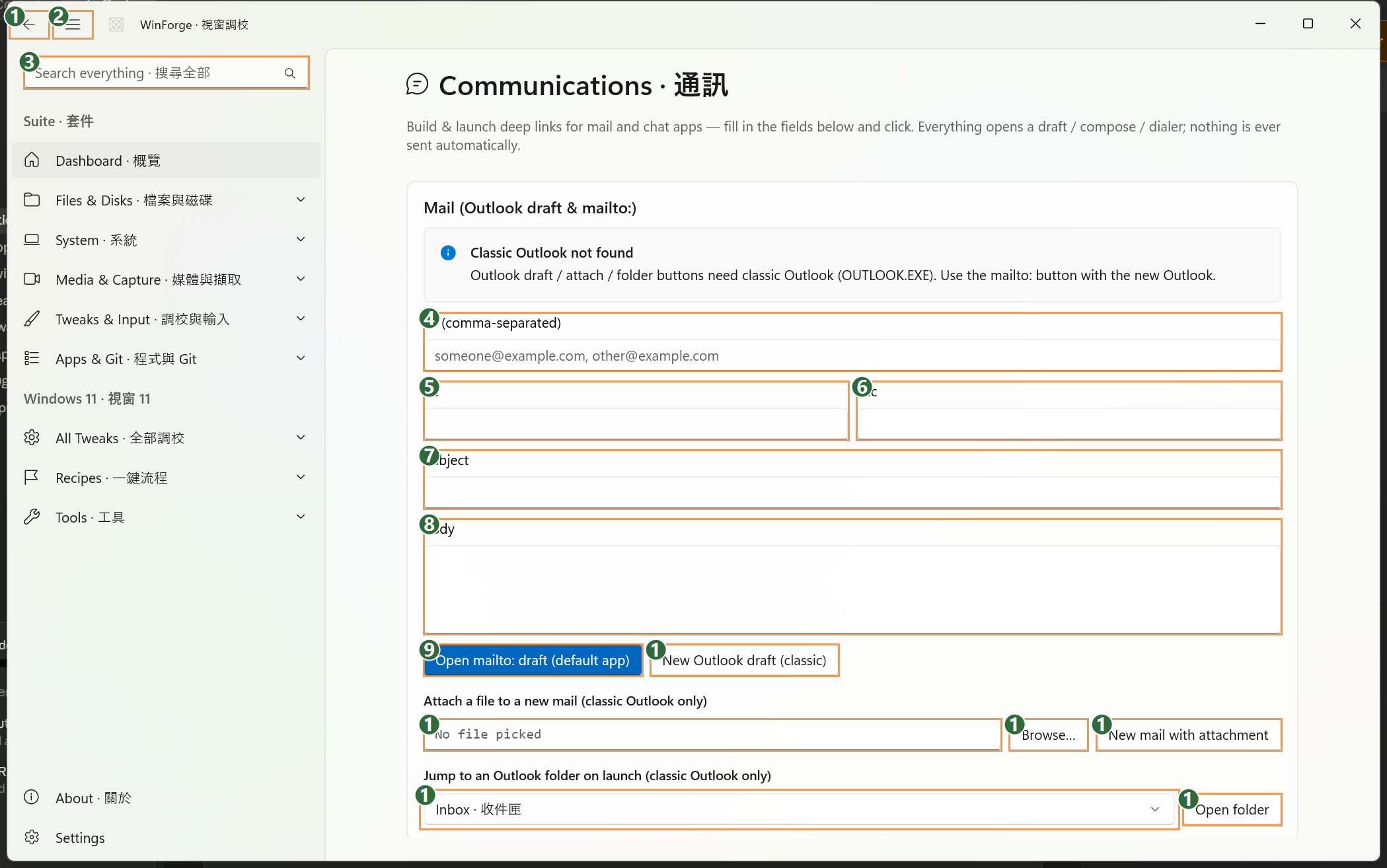Click the Tools wrench icon

point(32,517)
